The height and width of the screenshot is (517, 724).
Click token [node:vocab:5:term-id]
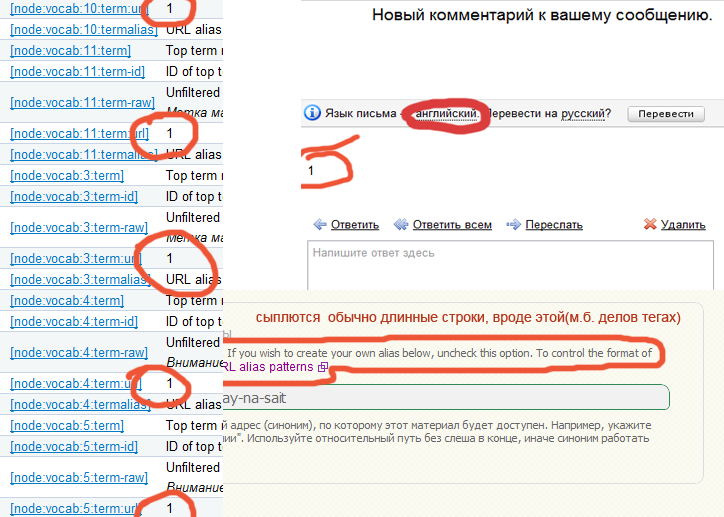click(x=74, y=447)
